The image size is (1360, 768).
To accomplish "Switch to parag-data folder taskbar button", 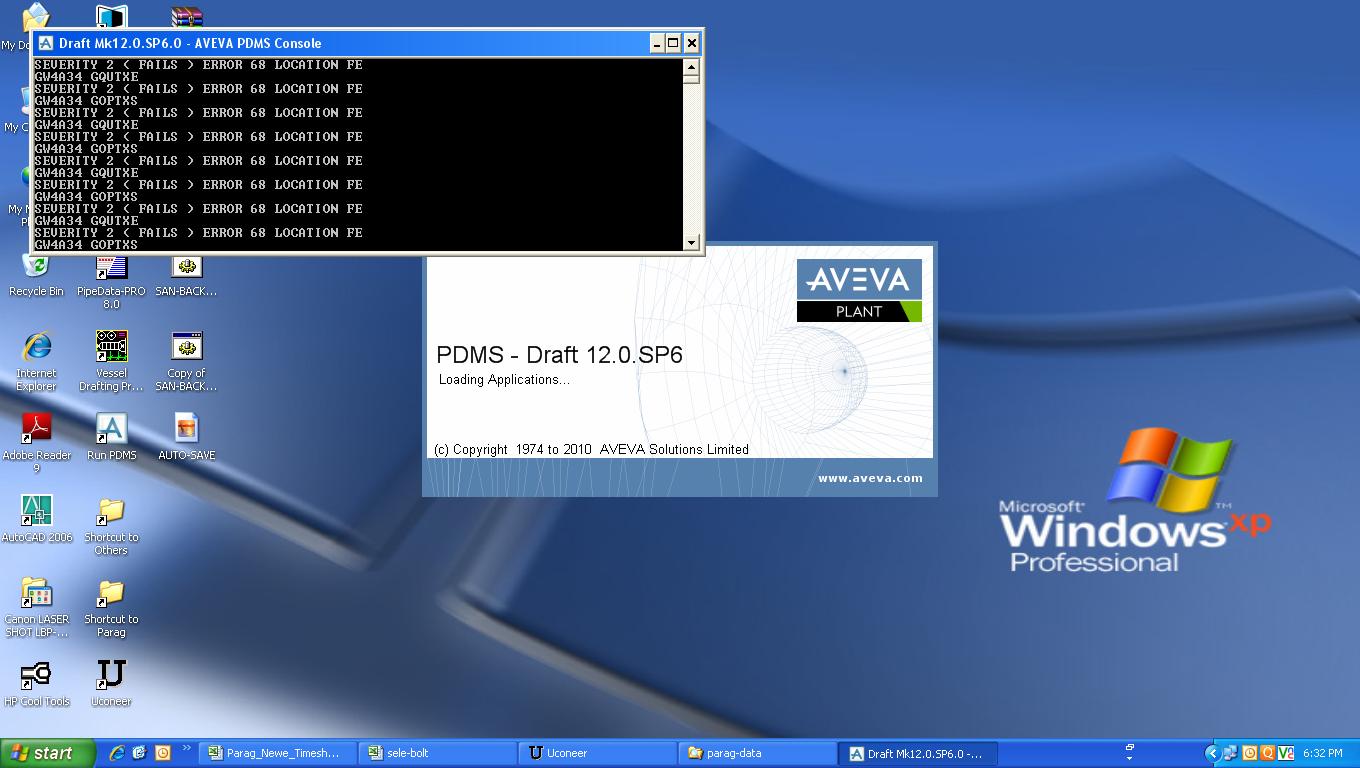I will click(x=758, y=753).
